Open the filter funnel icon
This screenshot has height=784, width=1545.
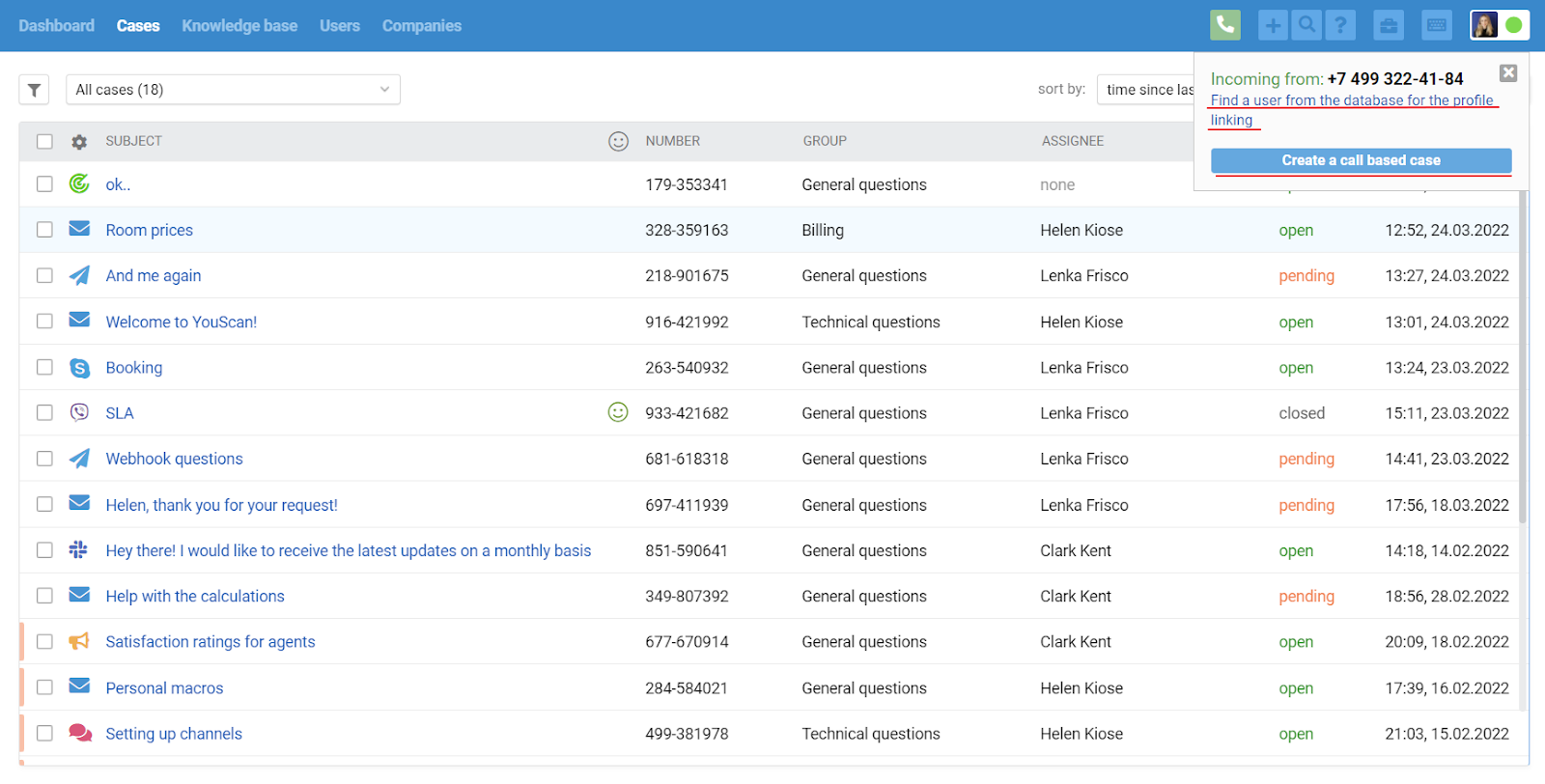(34, 90)
